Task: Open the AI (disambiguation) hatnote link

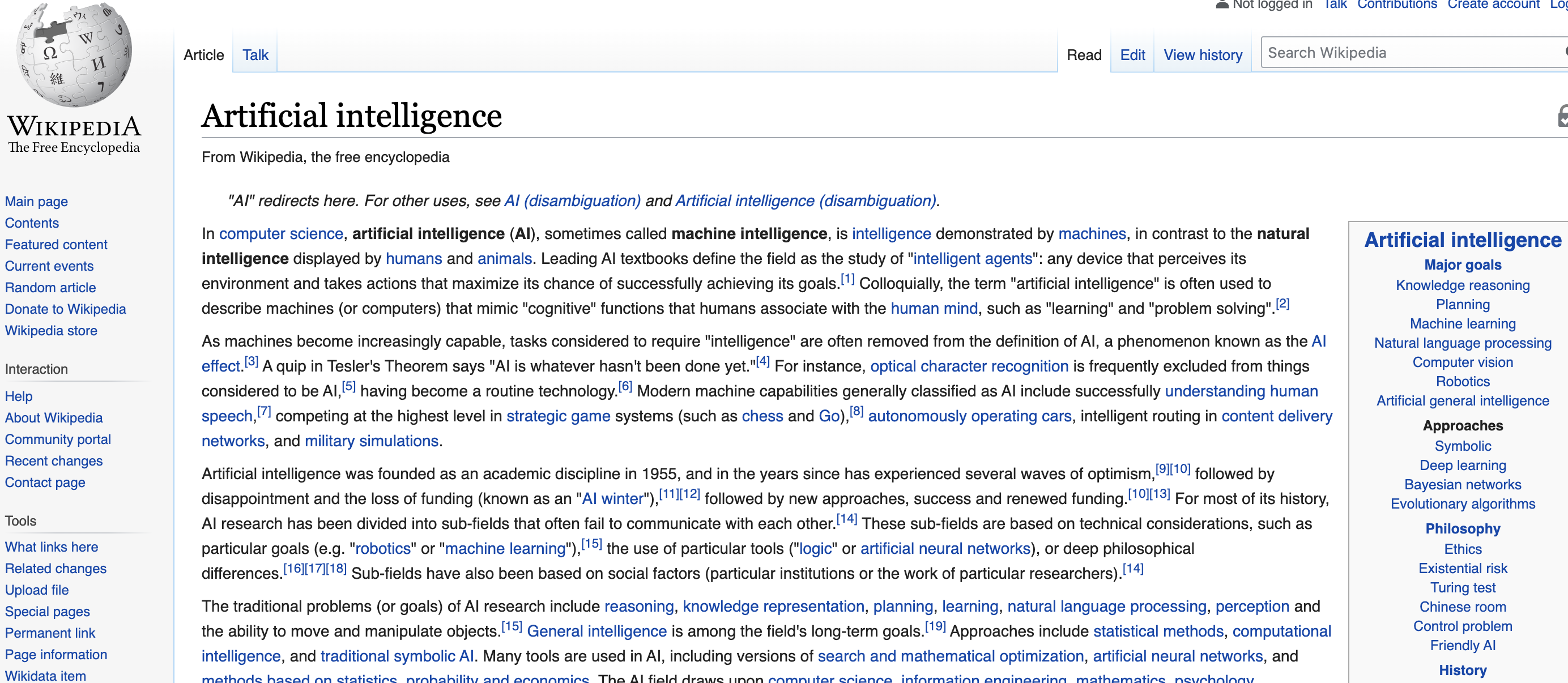Action: (572, 201)
